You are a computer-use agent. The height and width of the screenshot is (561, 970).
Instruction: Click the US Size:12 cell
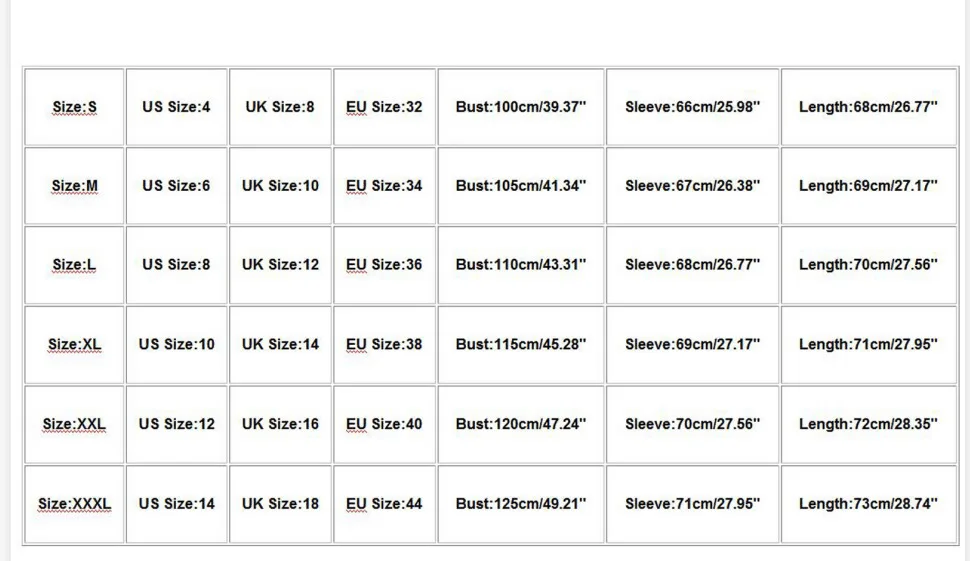pos(176,424)
